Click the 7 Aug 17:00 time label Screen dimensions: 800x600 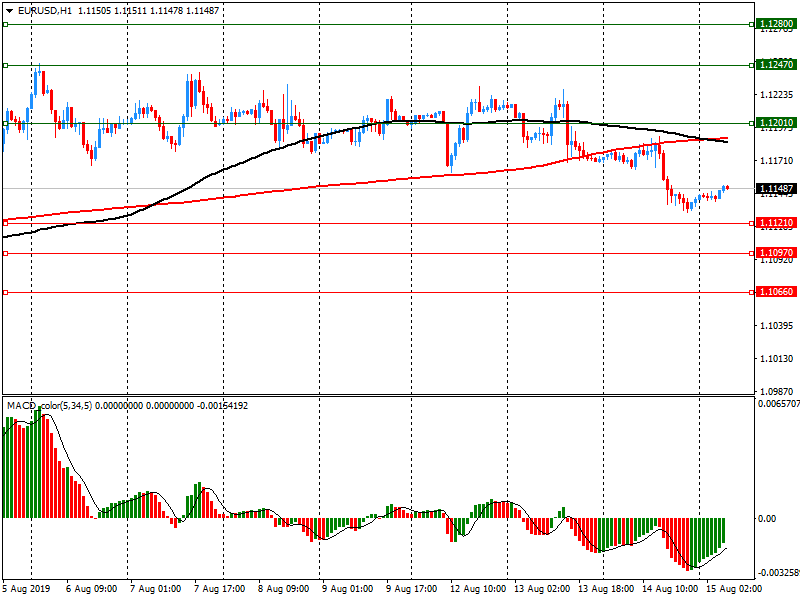click(x=219, y=589)
